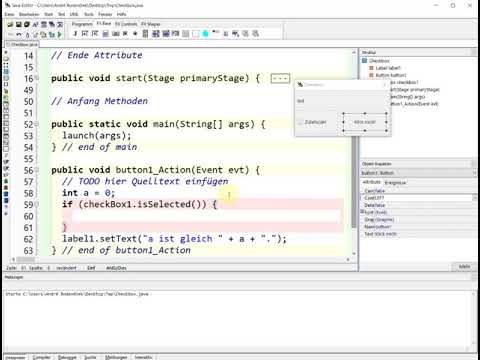
Task: Click the selected button in the GUI preview form
Action: click(x=365, y=122)
